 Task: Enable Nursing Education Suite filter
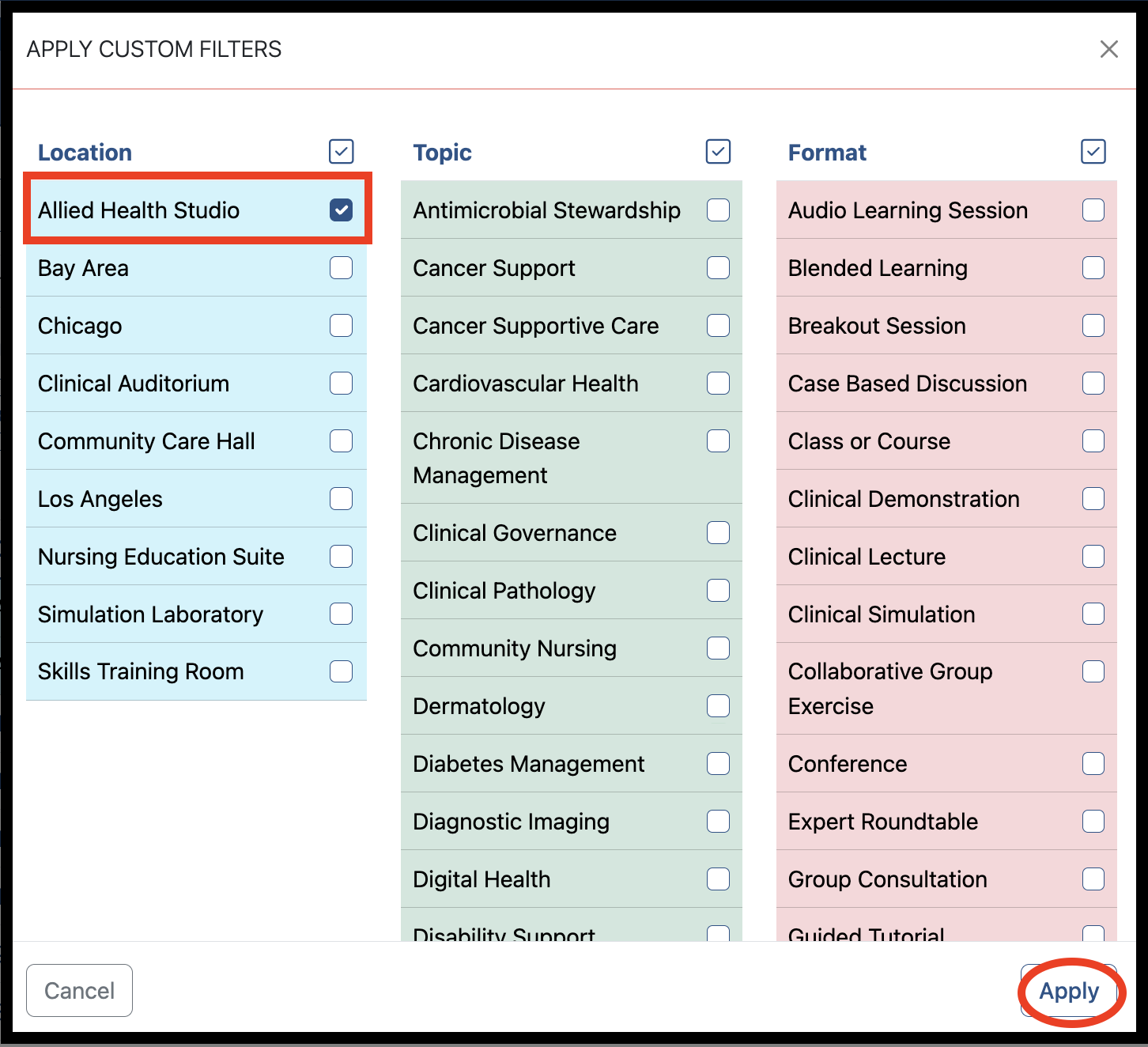click(x=342, y=557)
